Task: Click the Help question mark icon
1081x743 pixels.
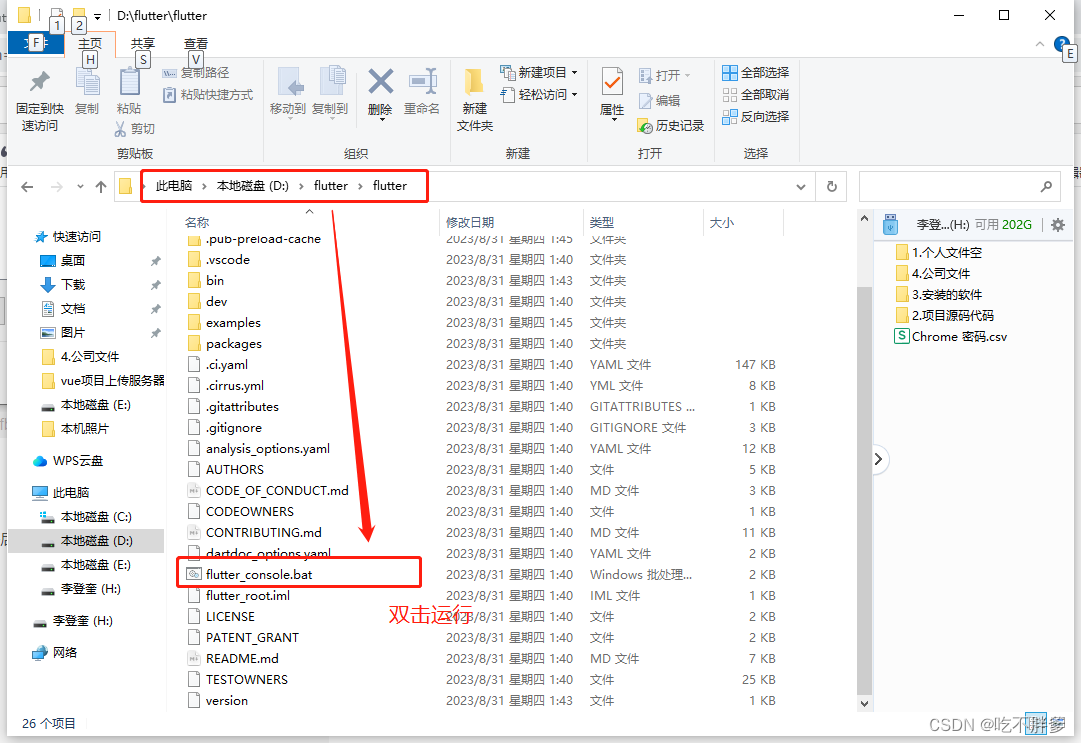Action: [x=1061, y=45]
